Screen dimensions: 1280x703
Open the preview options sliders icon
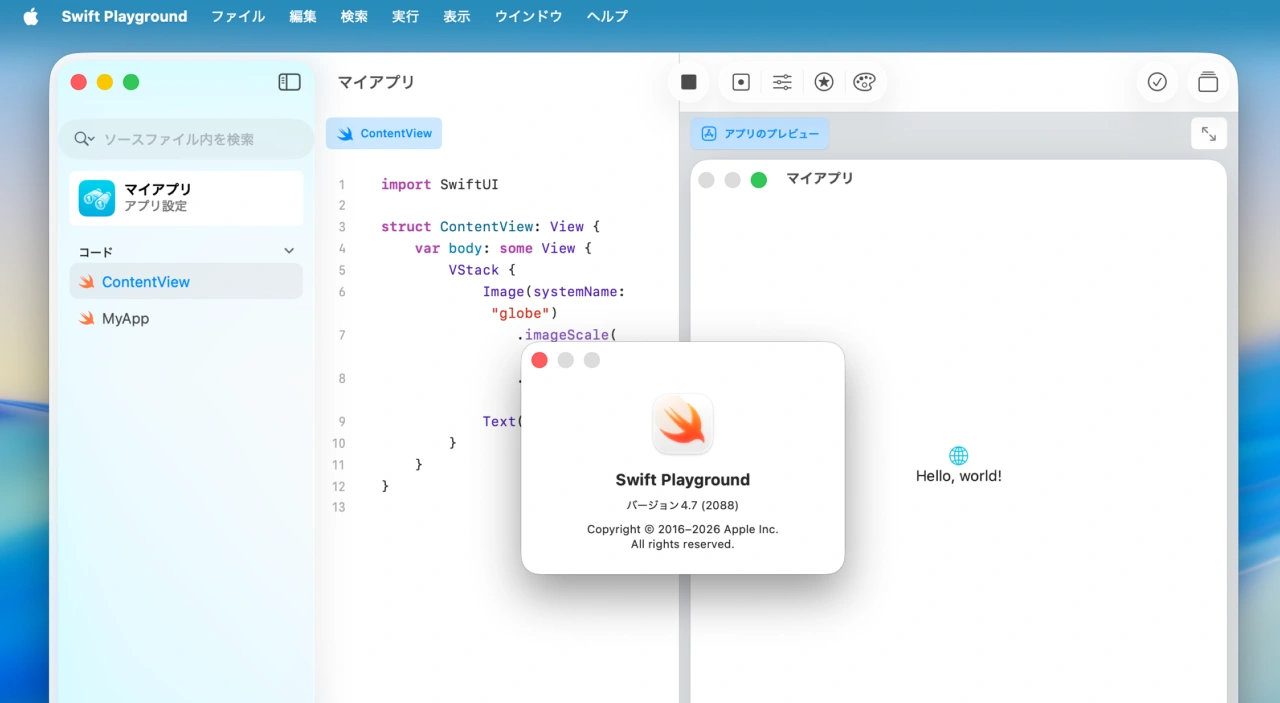pyautogui.click(x=782, y=82)
